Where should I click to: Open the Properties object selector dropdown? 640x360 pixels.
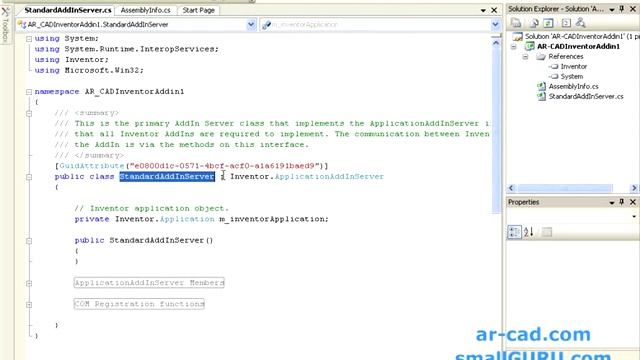[634, 216]
